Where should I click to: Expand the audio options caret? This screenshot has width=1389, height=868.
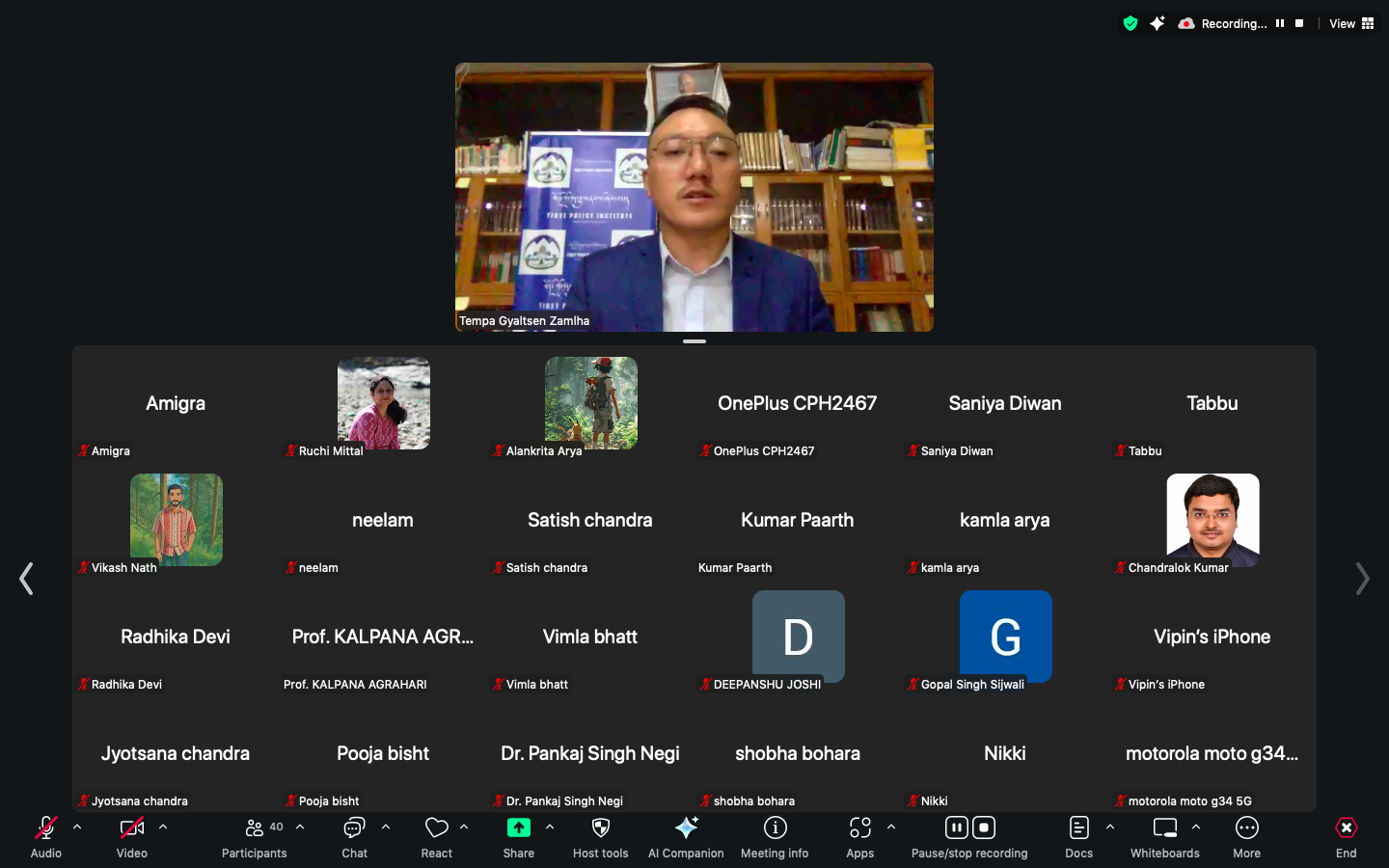77,827
